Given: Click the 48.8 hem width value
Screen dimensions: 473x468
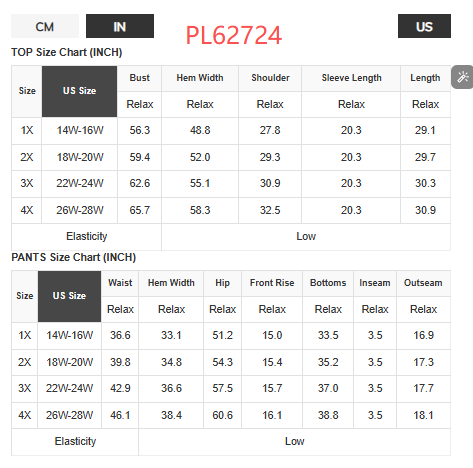Looking at the screenshot, I should pos(200,130).
